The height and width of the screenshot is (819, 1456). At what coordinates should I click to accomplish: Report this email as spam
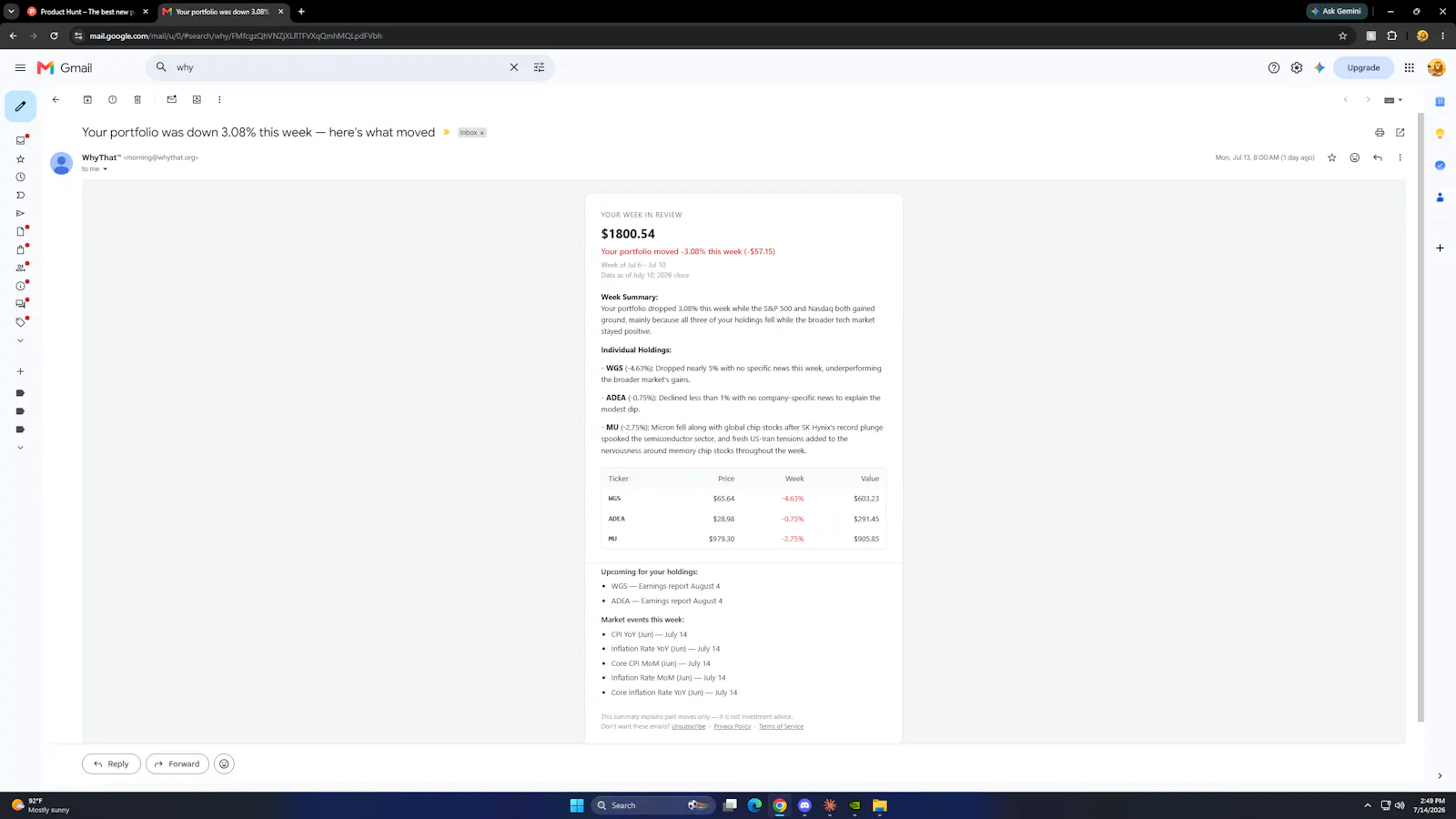(x=112, y=99)
